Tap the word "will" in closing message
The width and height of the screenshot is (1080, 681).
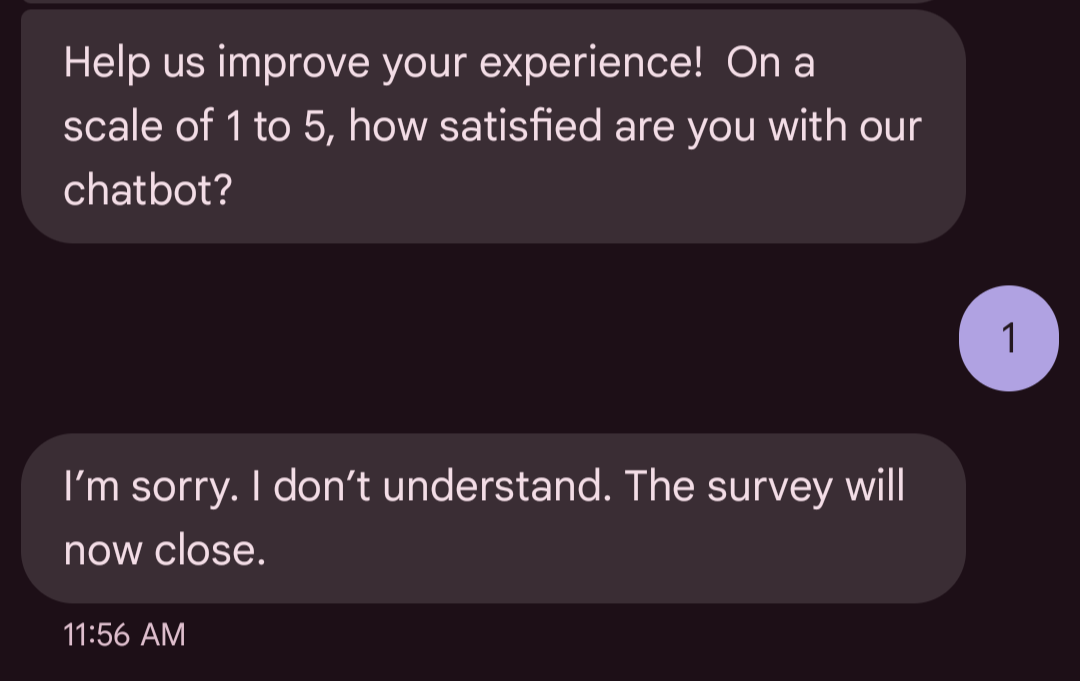(x=875, y=487)
